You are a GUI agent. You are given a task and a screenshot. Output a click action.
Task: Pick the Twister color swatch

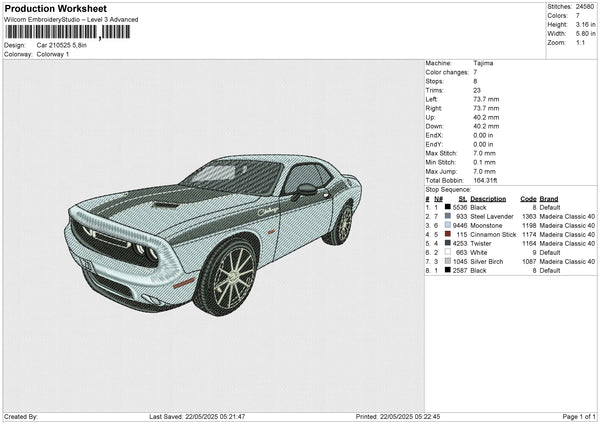point(447,243)
